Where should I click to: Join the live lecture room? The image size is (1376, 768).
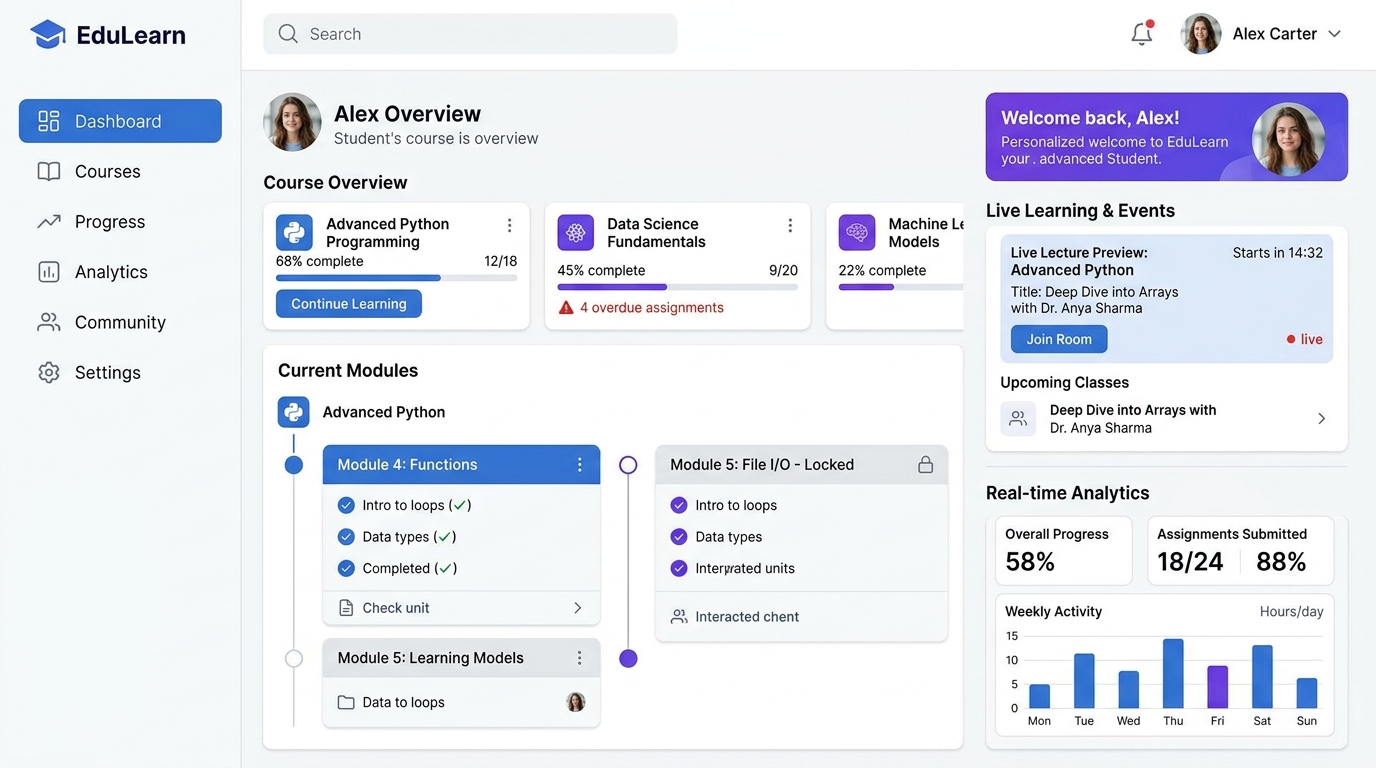click(1059, 339)
